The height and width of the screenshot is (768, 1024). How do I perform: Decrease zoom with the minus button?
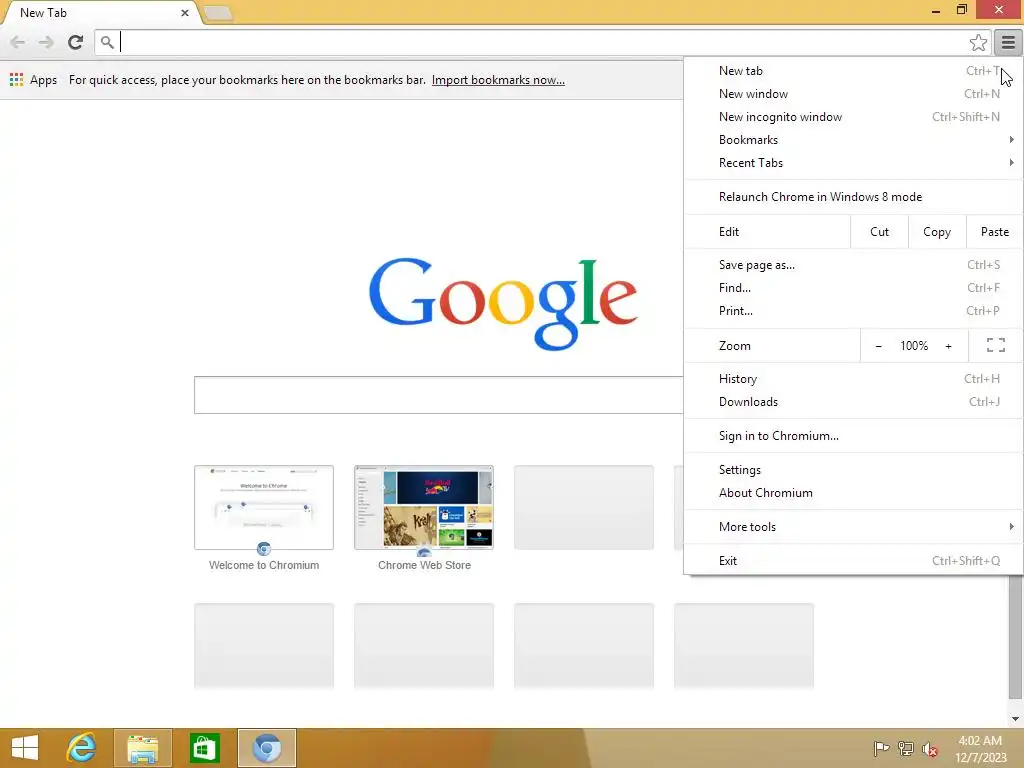(x=878, y=345)
